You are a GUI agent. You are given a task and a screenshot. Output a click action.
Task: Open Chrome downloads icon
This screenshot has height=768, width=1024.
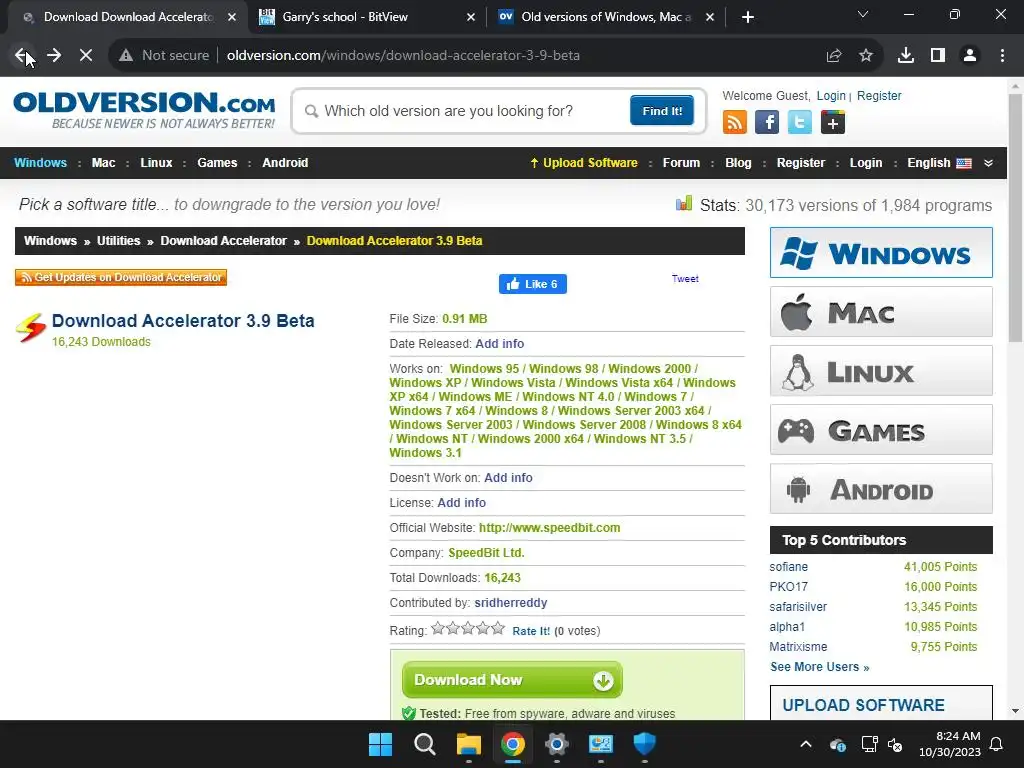906,56
